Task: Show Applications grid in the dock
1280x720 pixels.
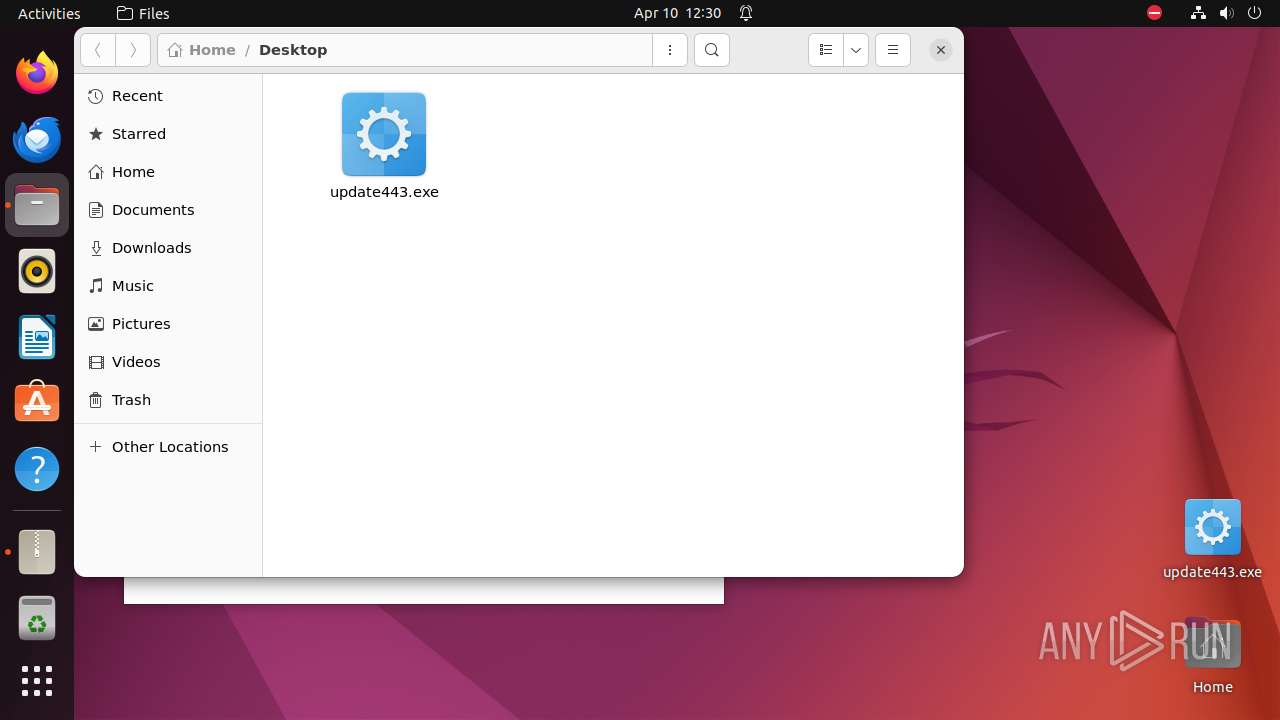Action: 37,681
